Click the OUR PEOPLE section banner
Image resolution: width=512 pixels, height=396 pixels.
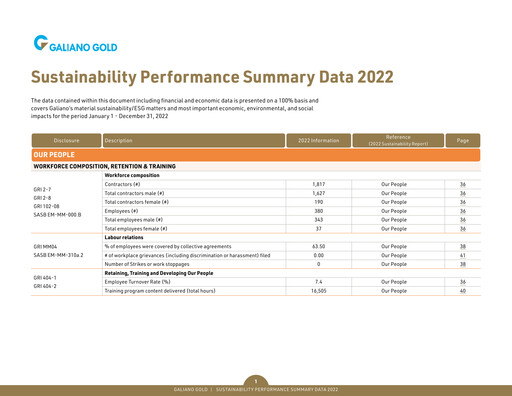click(256, 155)
